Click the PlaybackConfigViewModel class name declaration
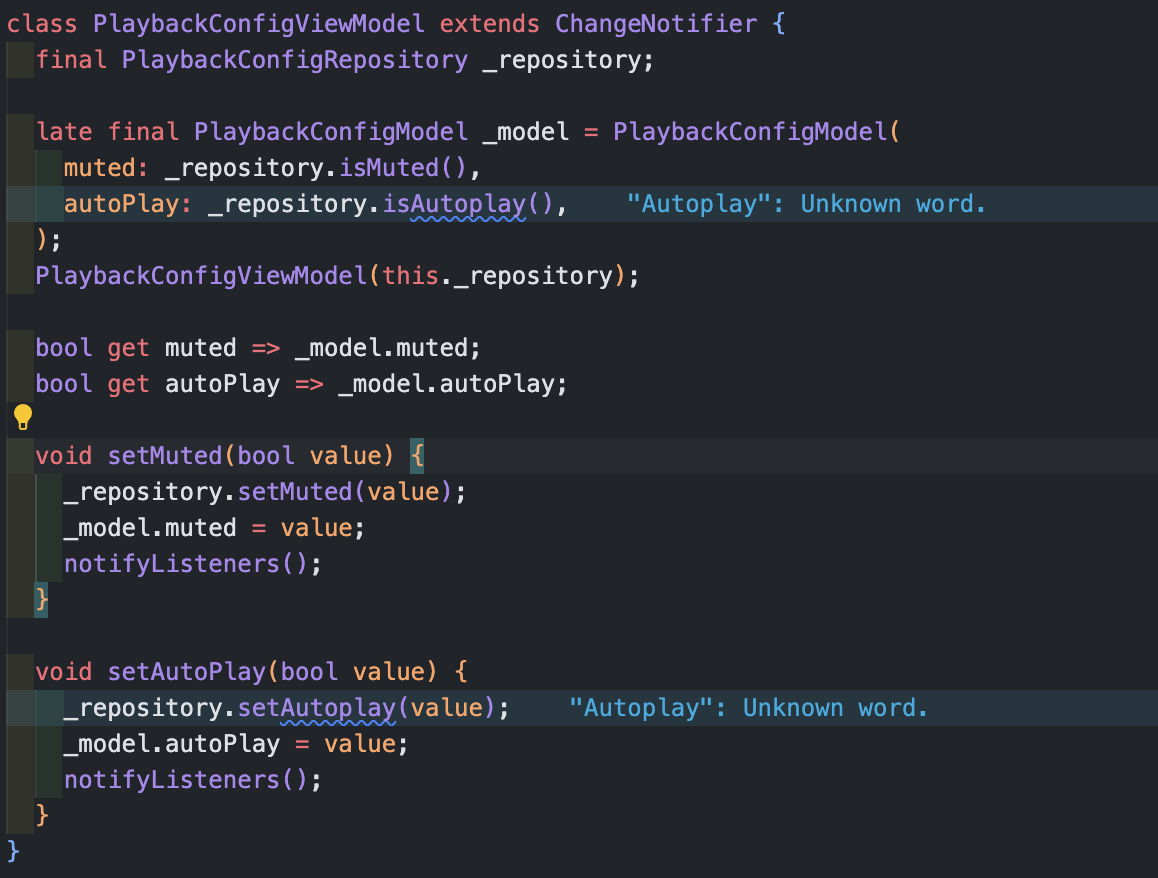 point(258,24)
